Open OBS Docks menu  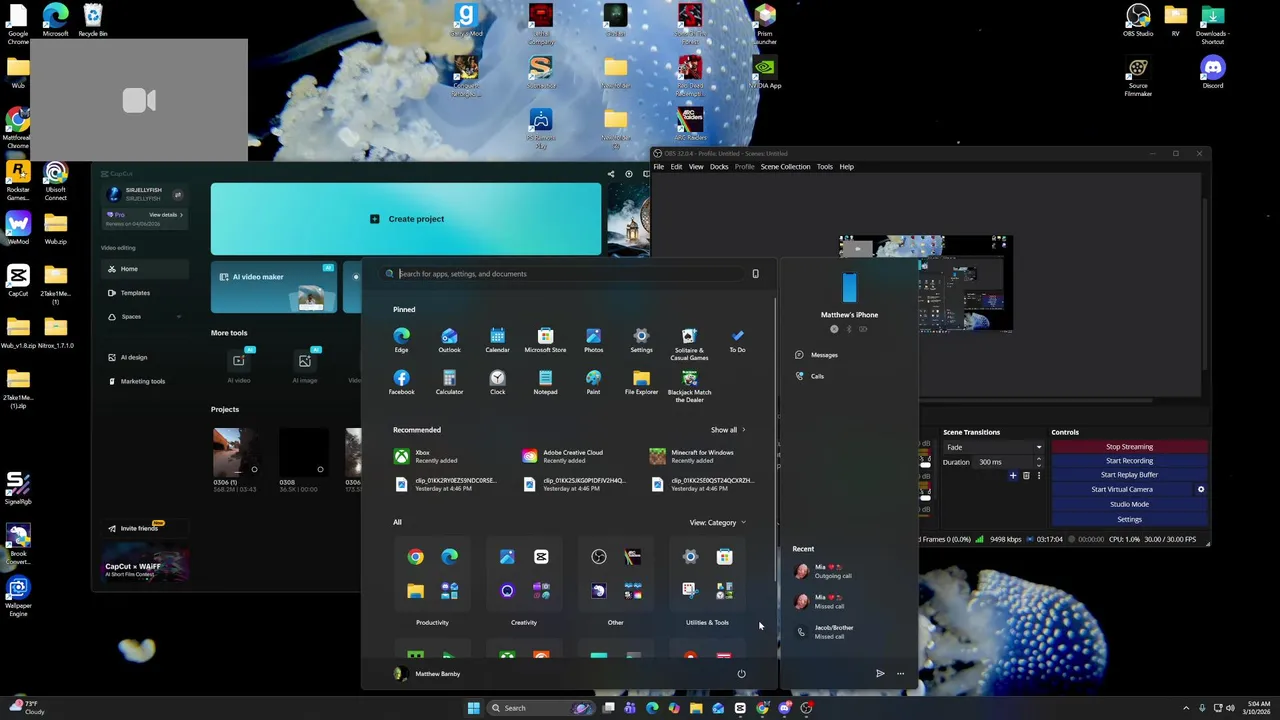click(719, 167)
